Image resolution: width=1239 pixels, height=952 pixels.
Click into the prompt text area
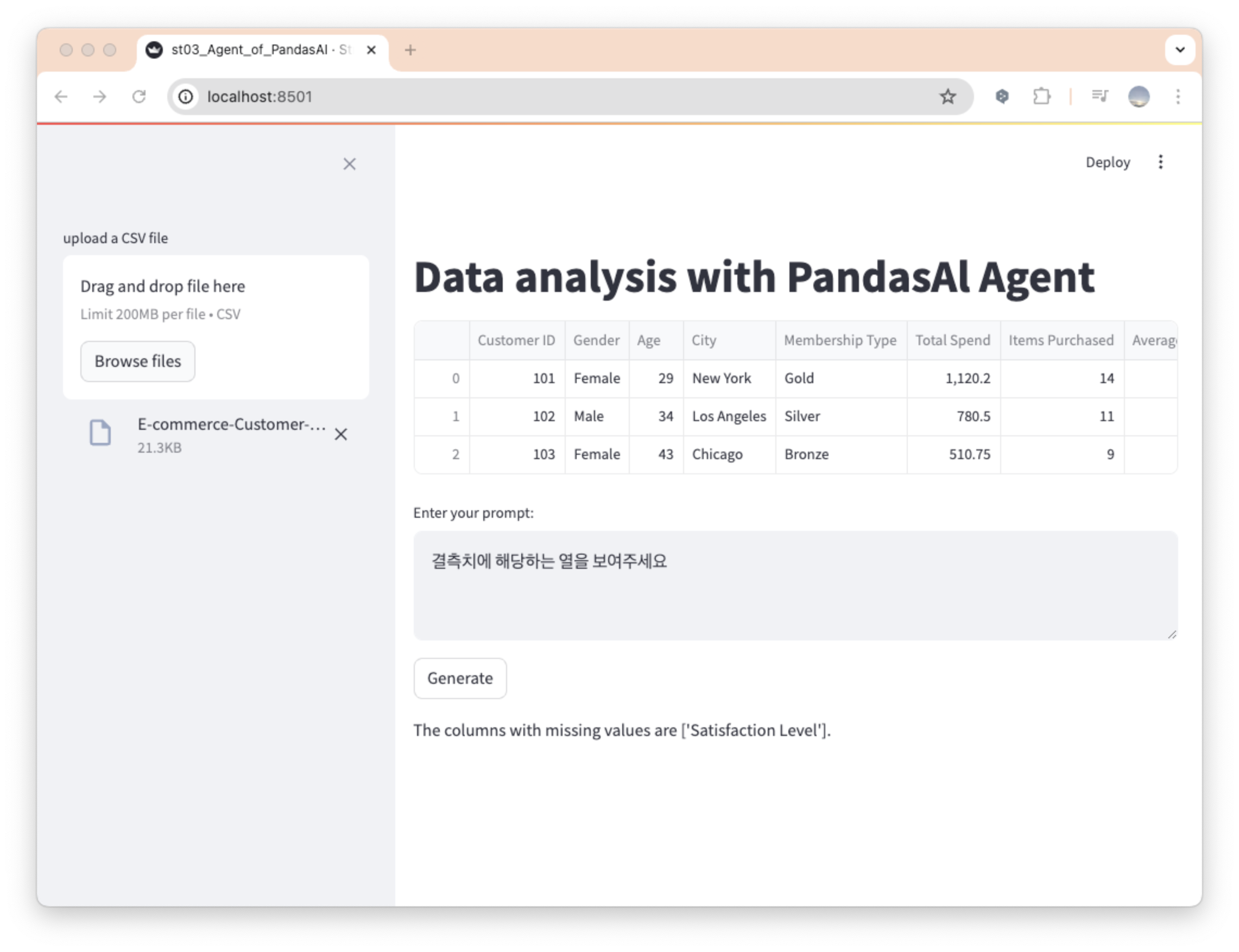click(x=795, y=586)
